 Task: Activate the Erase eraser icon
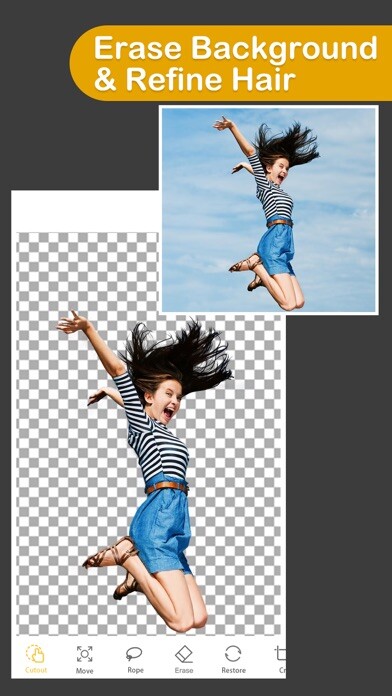tap(183, 654)
